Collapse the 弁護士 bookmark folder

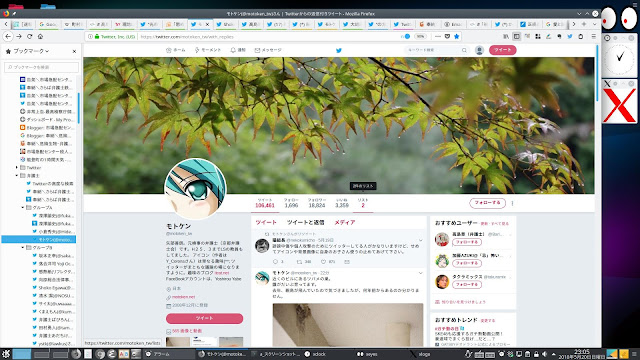(17, 176)
